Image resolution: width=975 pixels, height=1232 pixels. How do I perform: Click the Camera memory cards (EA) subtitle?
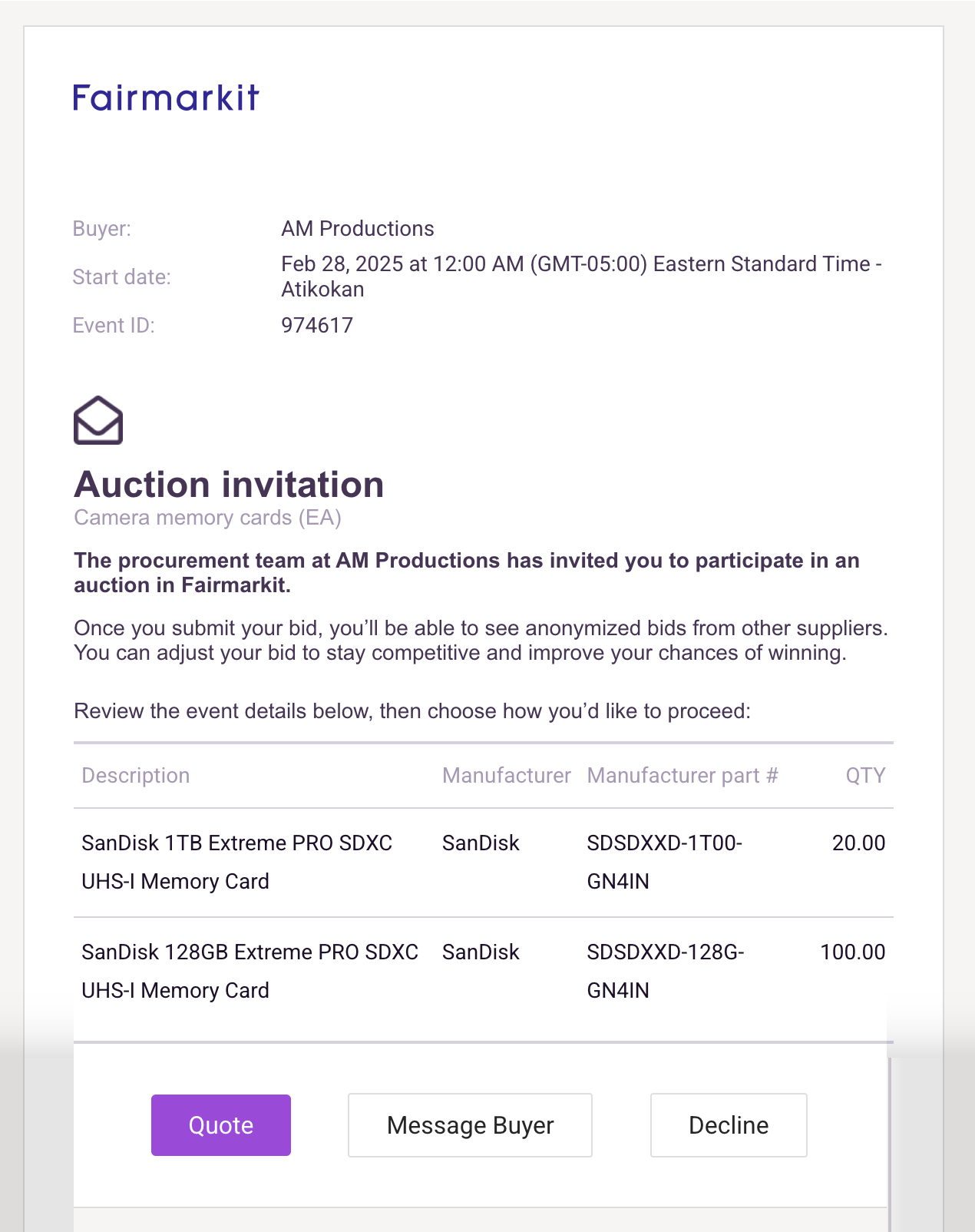point(207,518)
